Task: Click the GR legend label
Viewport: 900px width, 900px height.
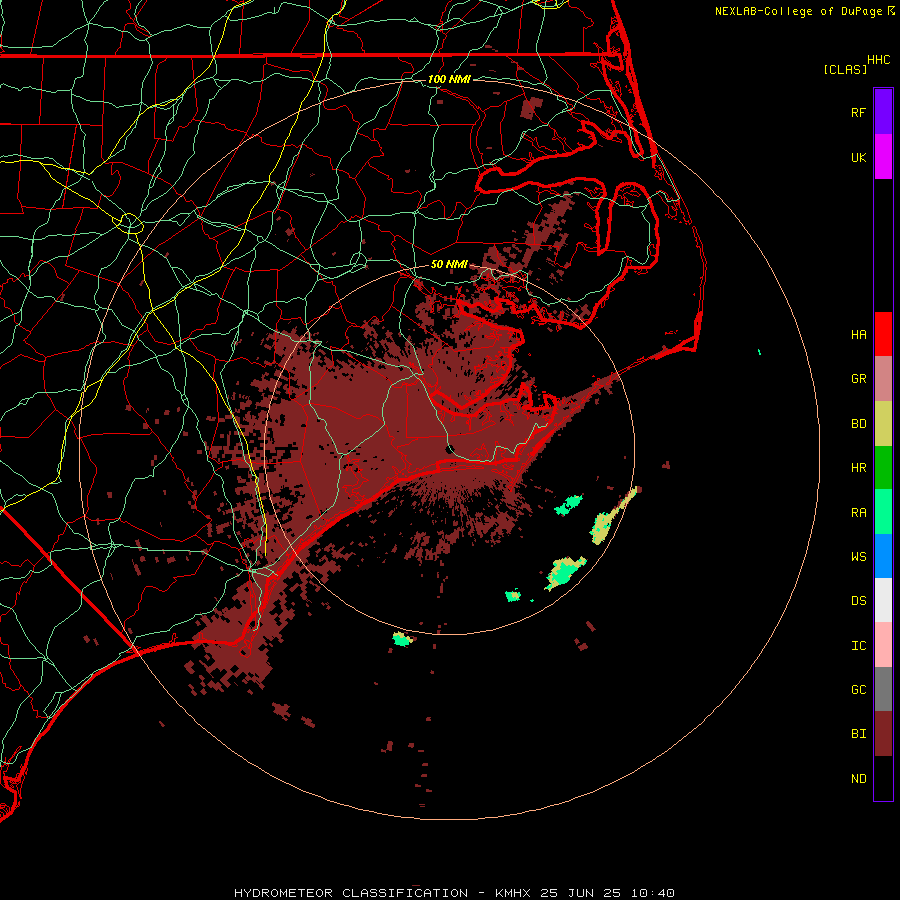Action: [x=858, y=379]
